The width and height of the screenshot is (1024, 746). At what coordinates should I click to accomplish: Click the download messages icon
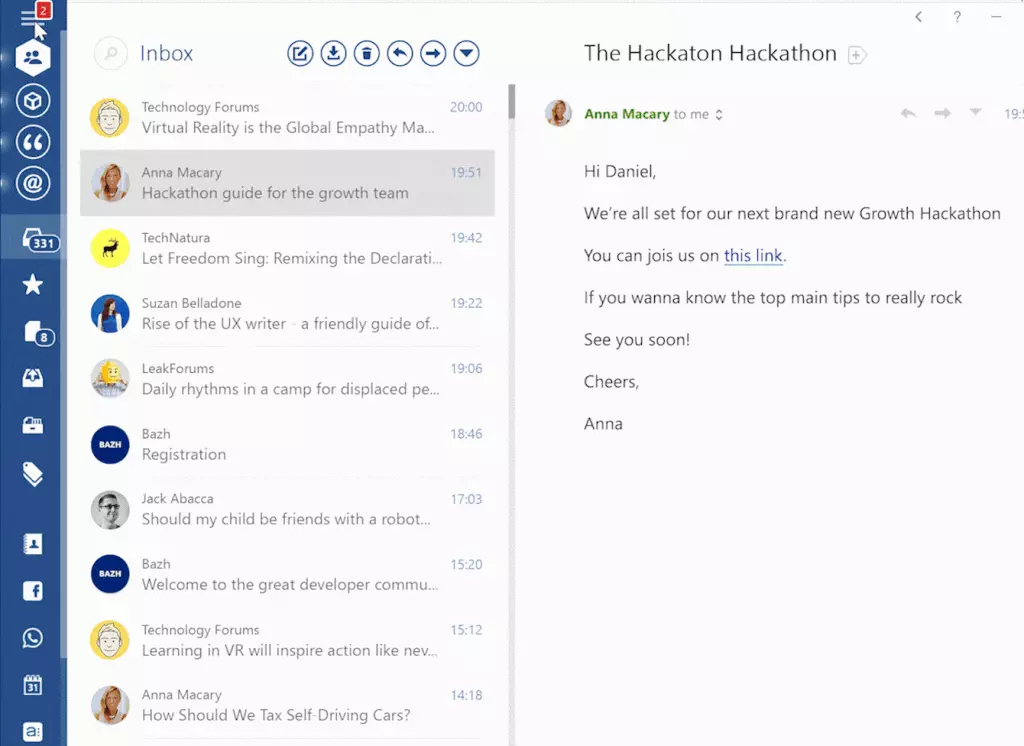333,54
